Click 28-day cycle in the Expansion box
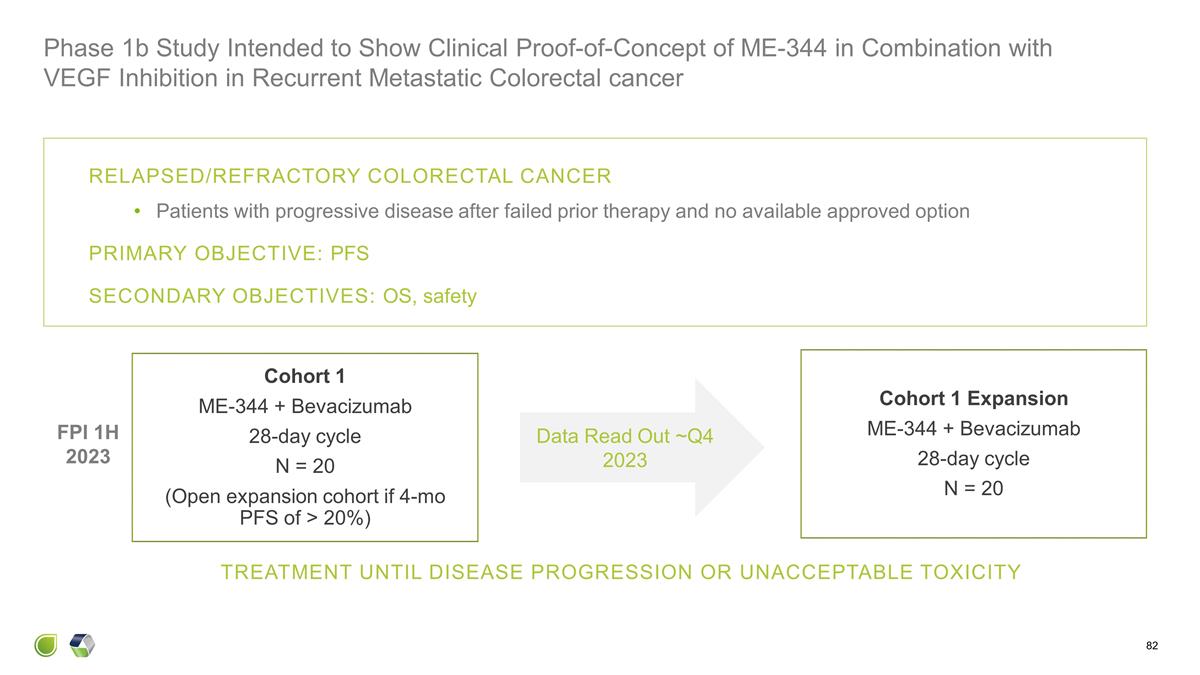The height and width of the screenshot is (675, 1200). tap(974, 459)
